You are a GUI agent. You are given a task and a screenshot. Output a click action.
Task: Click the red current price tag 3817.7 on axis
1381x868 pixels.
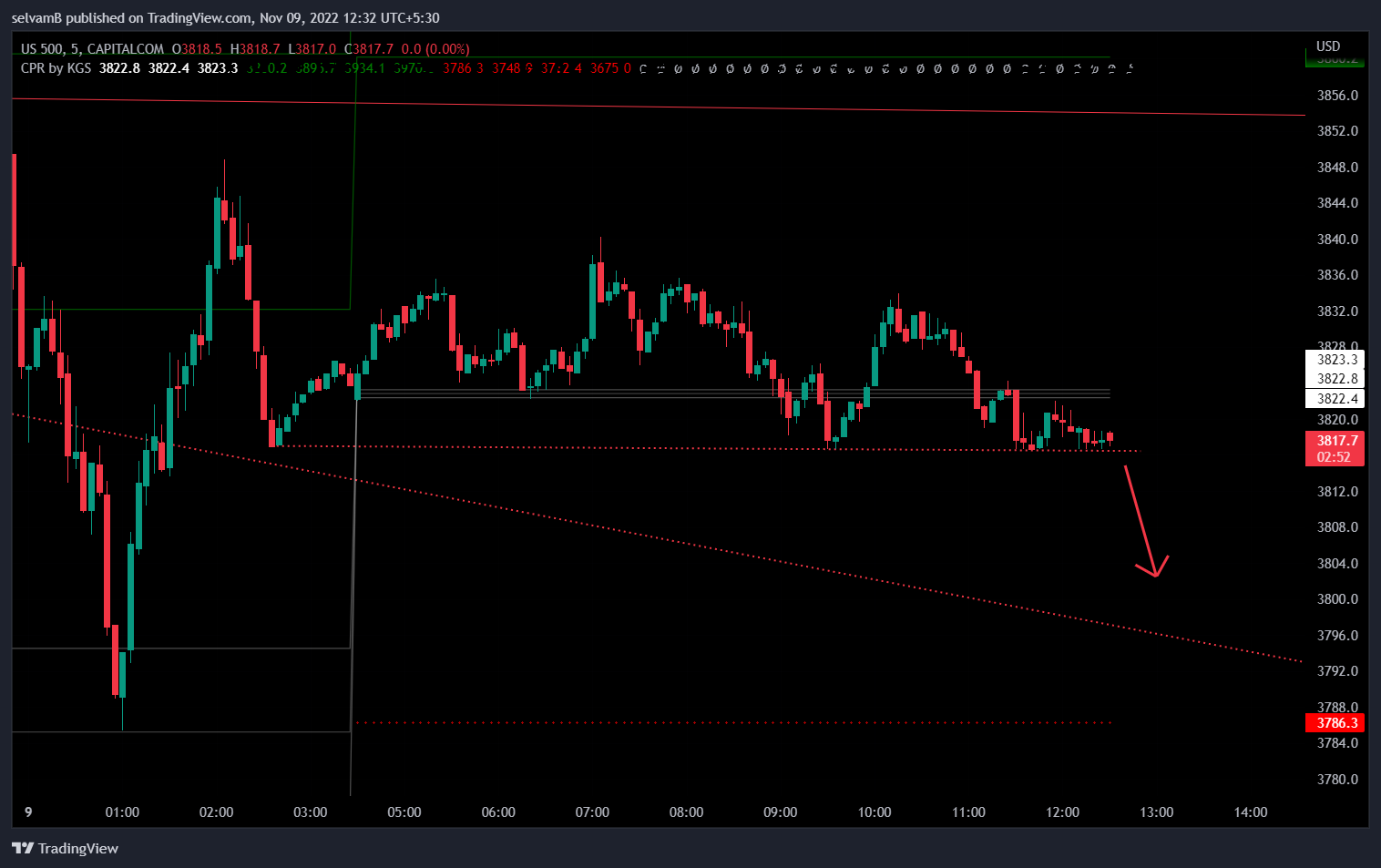1336,441
